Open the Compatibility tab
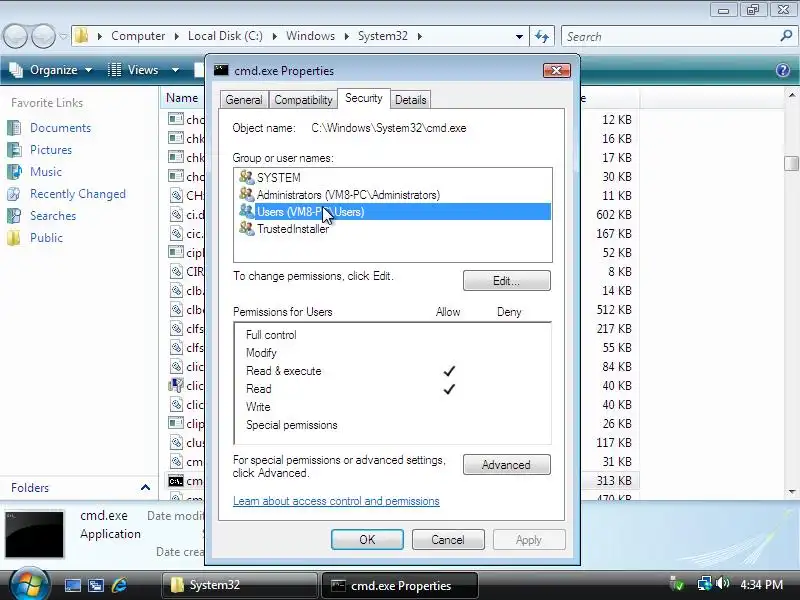Image resolution: width=800 pixels, height=600 pixels. (303, 99)
